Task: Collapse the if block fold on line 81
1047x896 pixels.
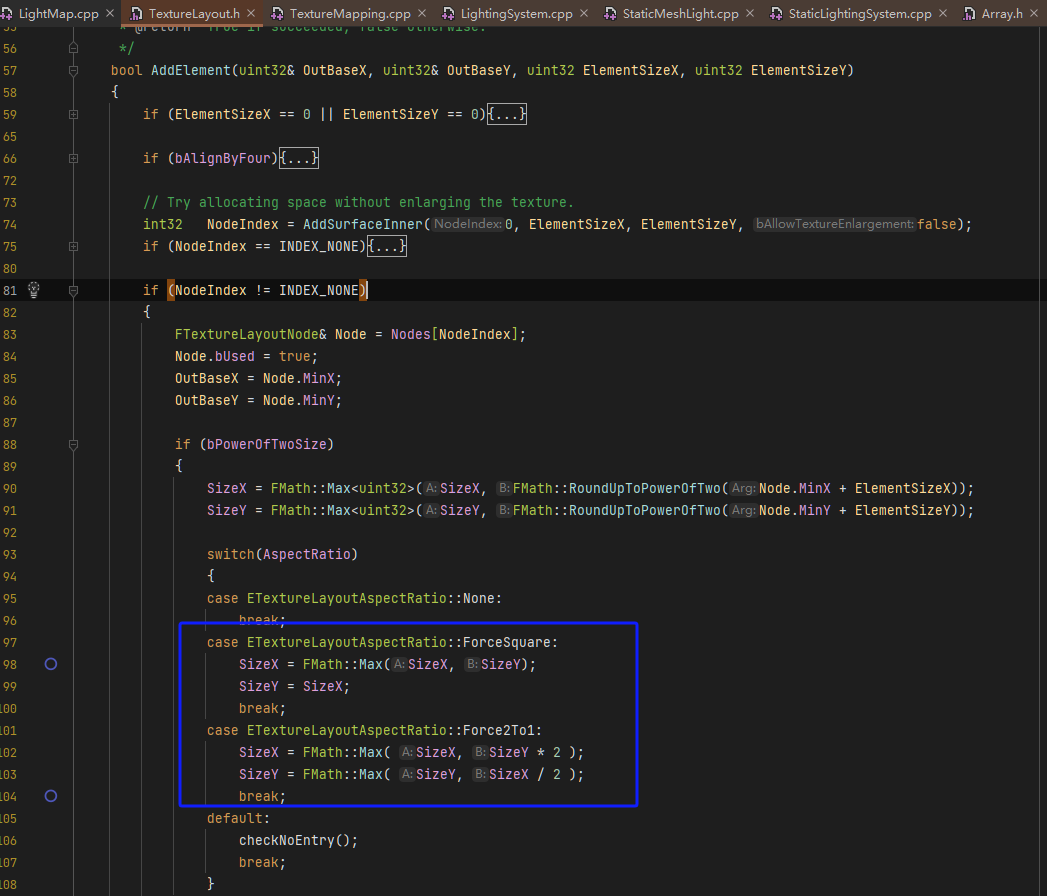Action: (x=73, y=290)
